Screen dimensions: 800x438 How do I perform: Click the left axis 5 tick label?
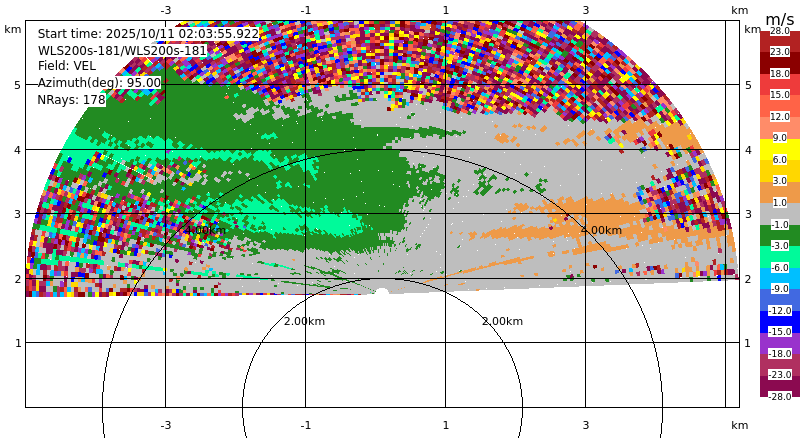click(18, 85)
